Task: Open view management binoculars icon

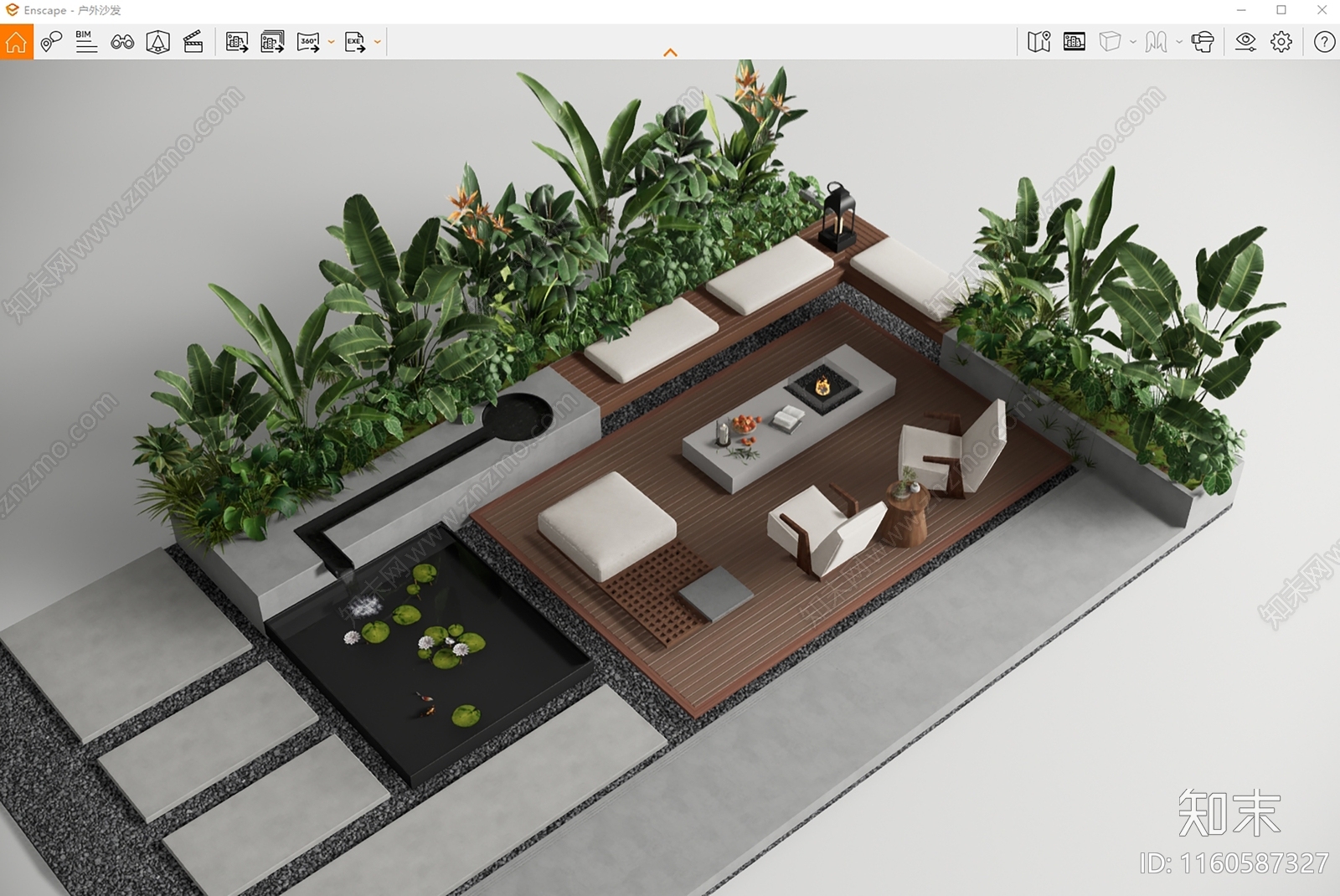Action: click(122, 41)
